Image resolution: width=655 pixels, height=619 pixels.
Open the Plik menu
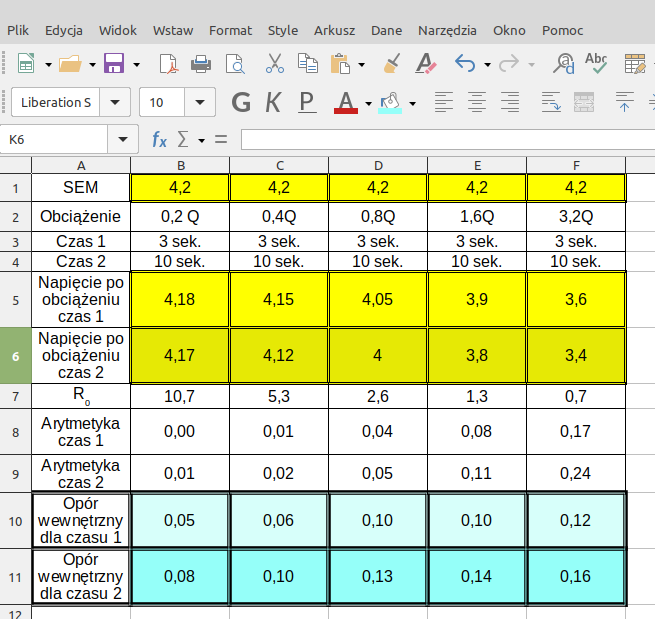point(18,30)
